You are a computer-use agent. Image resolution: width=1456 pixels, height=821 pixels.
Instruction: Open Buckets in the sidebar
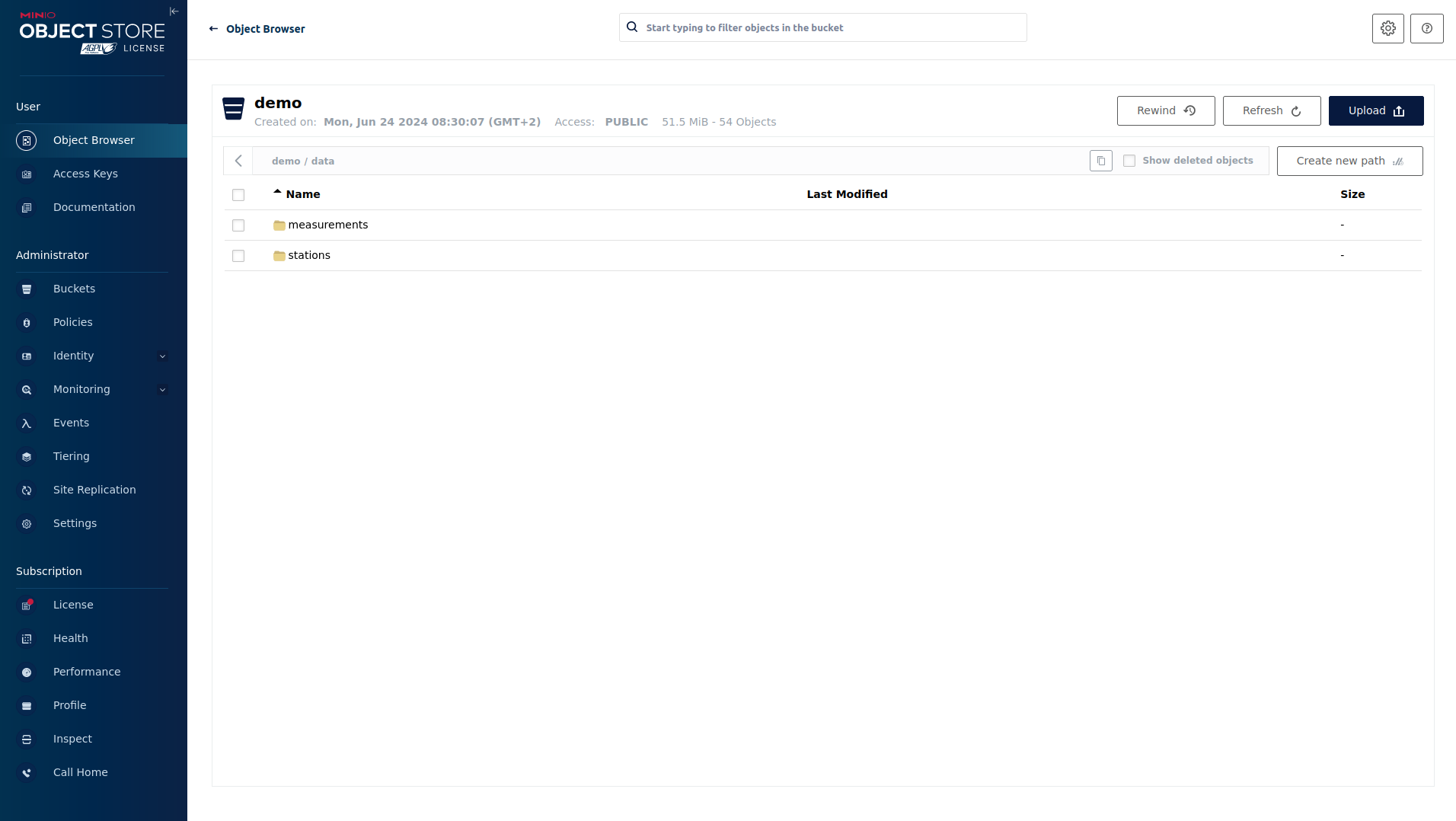(x=74, y=289)
